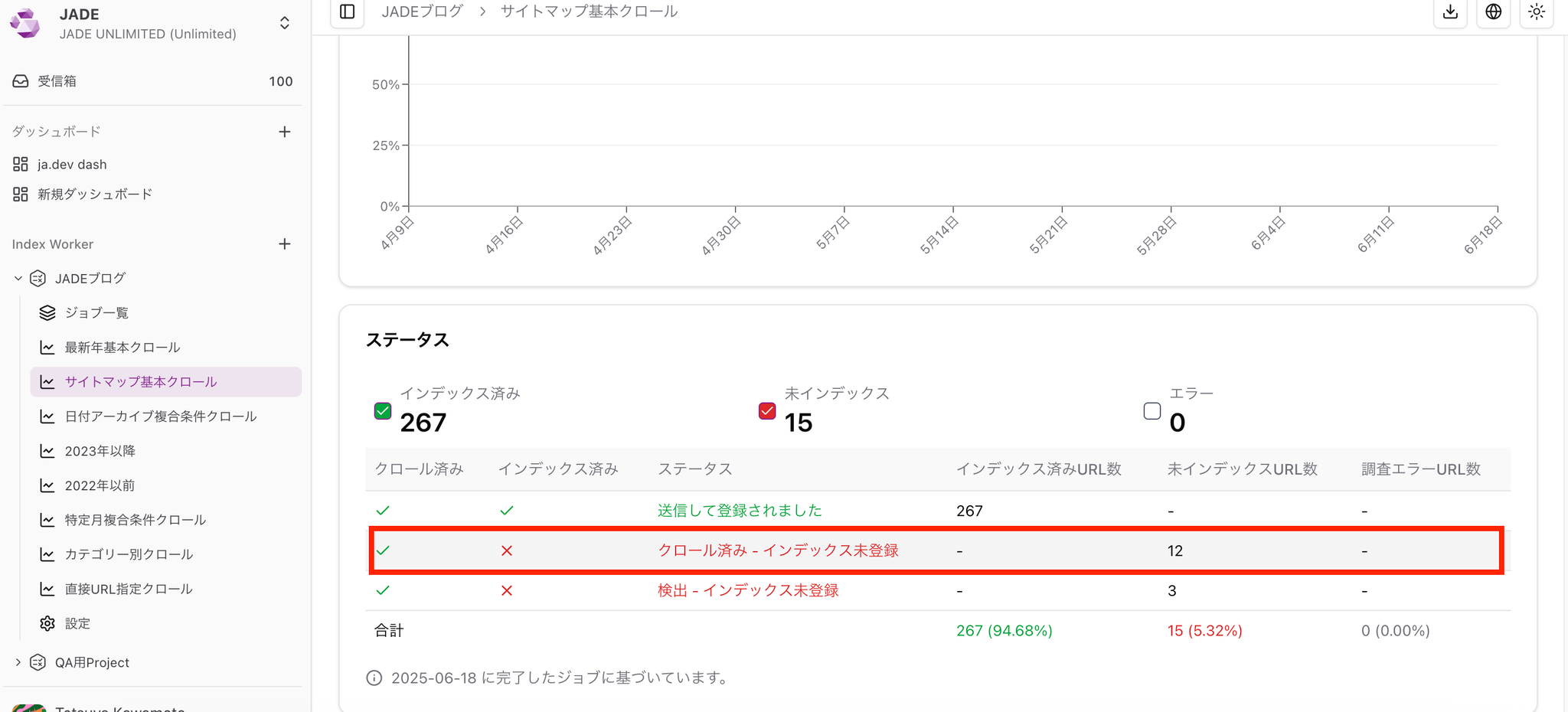1568x712 pixels.
Task: Click the 合計 row label
Action: coord(389,631)
